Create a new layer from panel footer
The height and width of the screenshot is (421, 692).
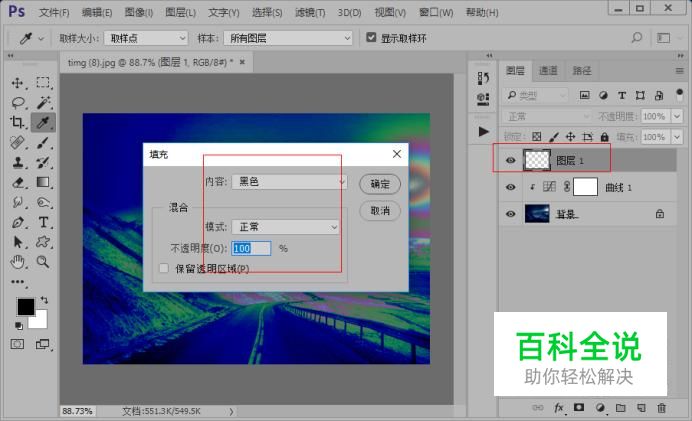click(641, 408)
